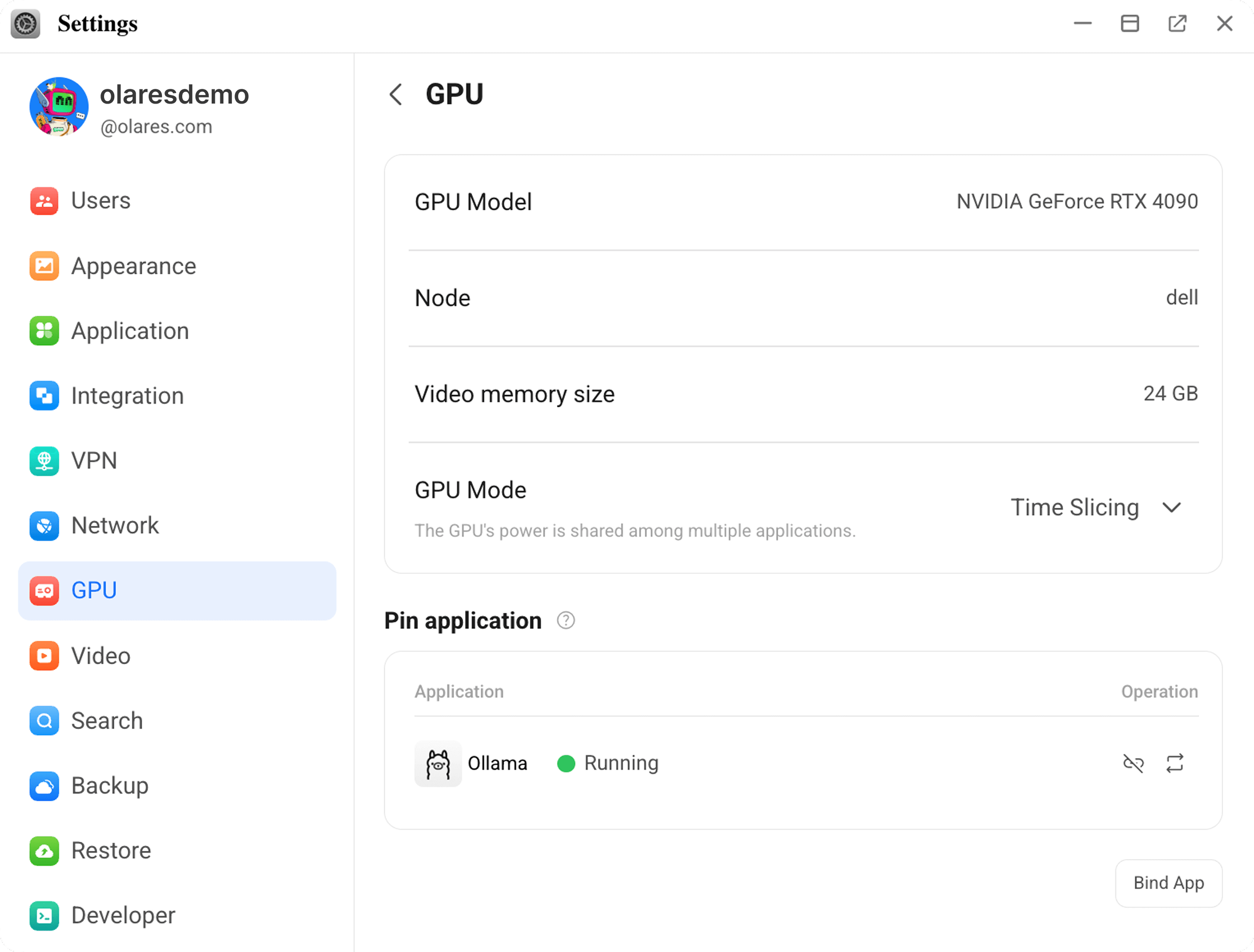
Task: Open the Users settings icon
Action: point(44,201)
